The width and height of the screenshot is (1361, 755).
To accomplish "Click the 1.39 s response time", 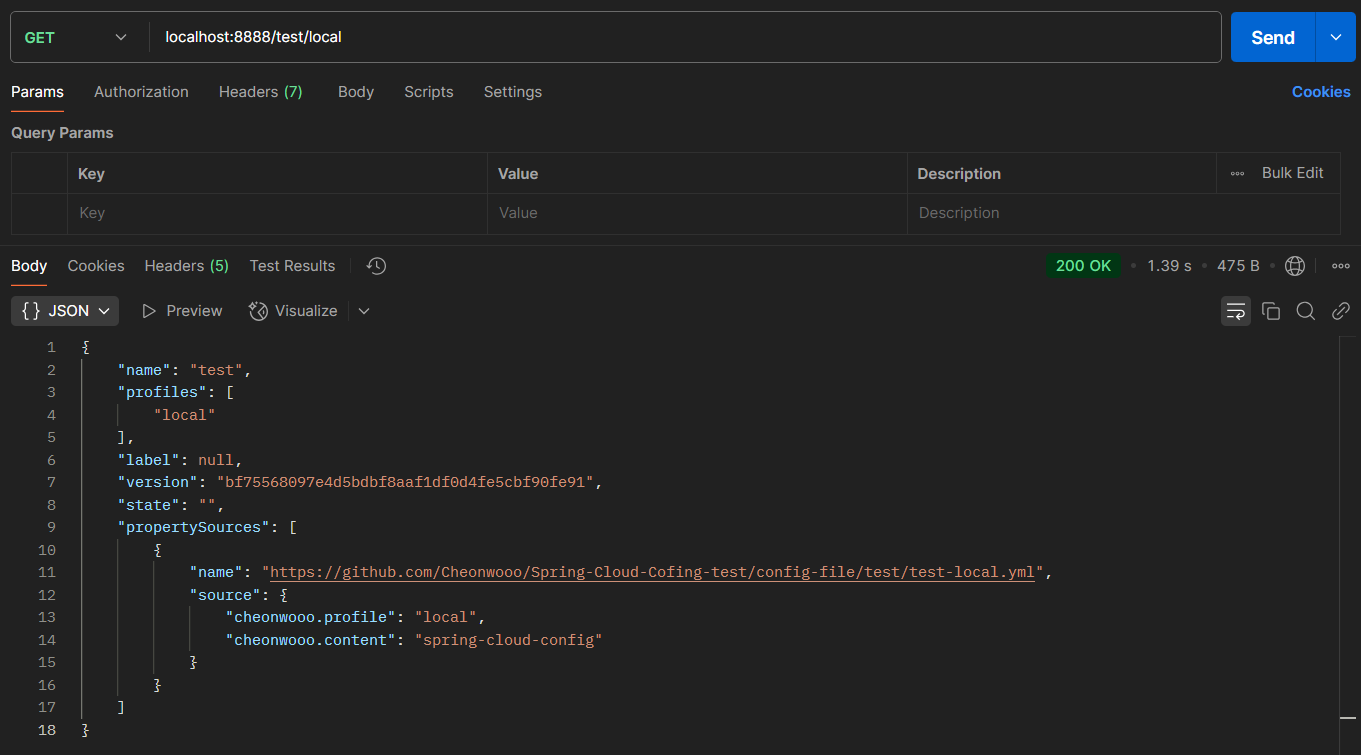I will (1169, 266).
